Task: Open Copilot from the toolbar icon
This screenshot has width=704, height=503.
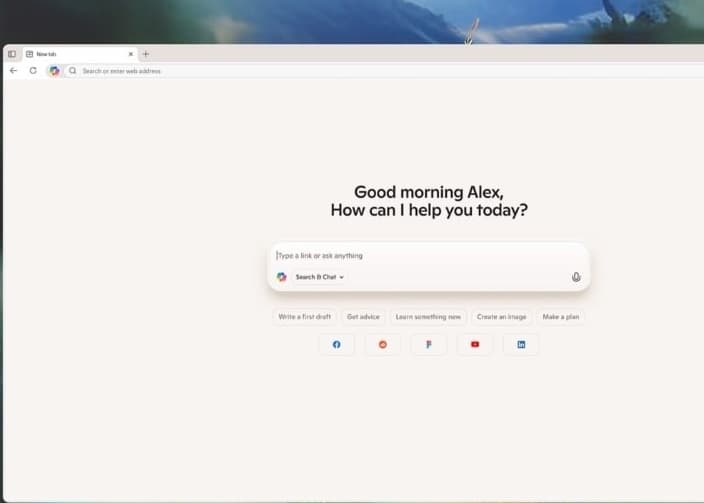Action: tap(54, 71)
